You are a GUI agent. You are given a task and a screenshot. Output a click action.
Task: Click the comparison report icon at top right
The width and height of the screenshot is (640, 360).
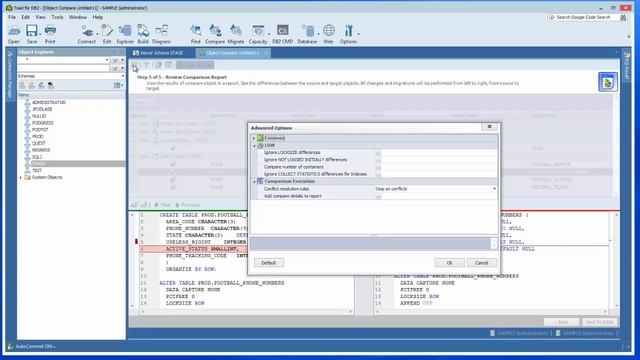tap(607, 82)
